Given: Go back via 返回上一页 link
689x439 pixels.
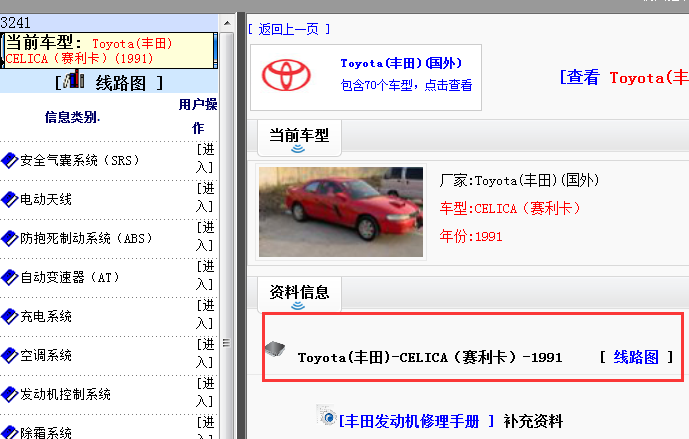Looking at the screenshot, I should pyautogui.click(x=288, y=29).
